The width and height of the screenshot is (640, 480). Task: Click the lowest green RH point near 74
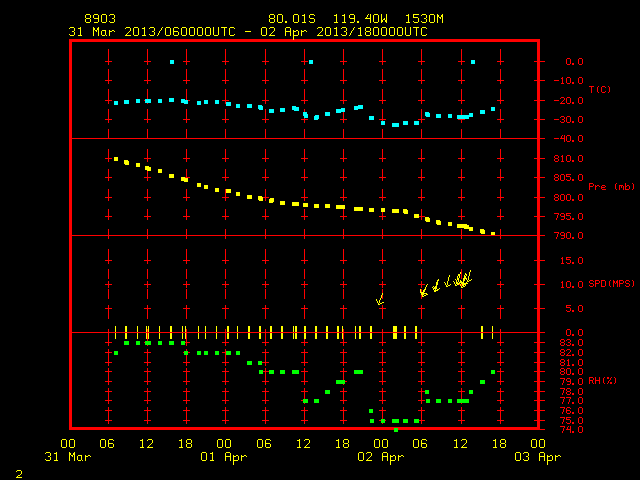(x=396, y=430)
